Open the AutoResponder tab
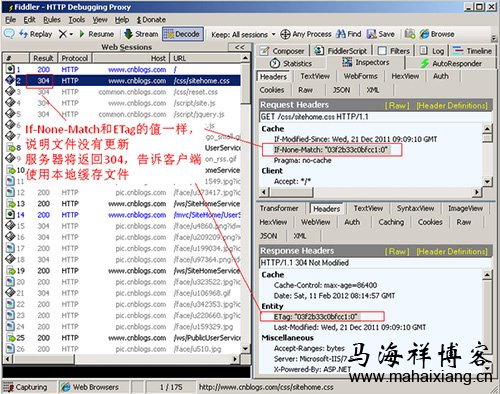This screenshot has width=500, height=394. coord(451,63)
